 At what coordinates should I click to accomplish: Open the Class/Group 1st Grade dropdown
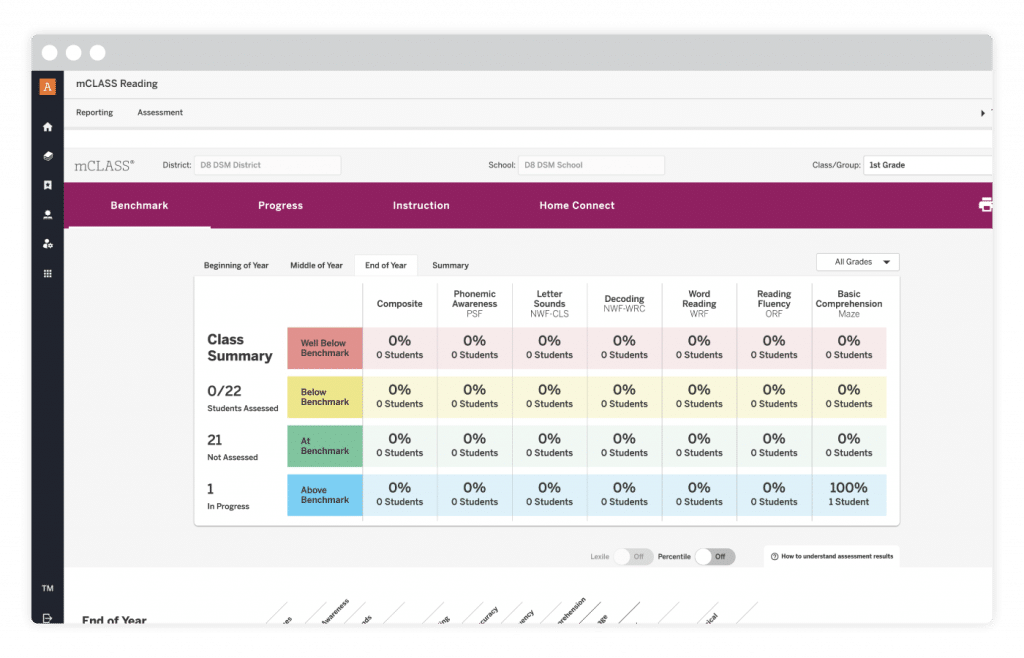927,165
